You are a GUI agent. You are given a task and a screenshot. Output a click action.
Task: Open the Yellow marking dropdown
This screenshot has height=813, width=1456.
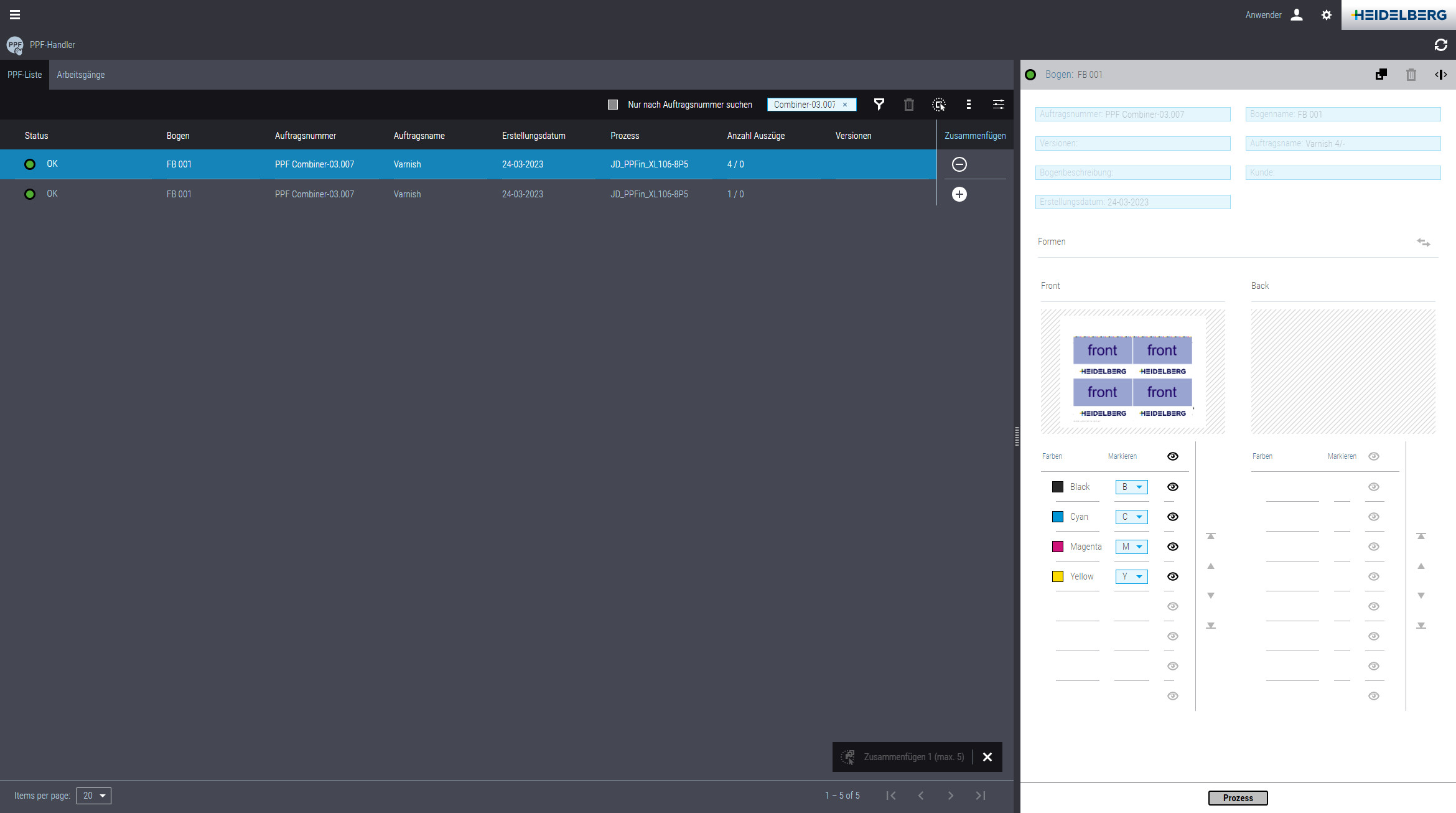tap(1131, 576)
